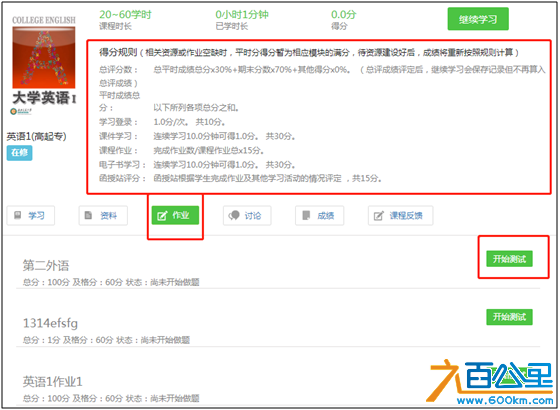Click the small university logo under course title
Viewport: 560px width, 410px height.
21,111
